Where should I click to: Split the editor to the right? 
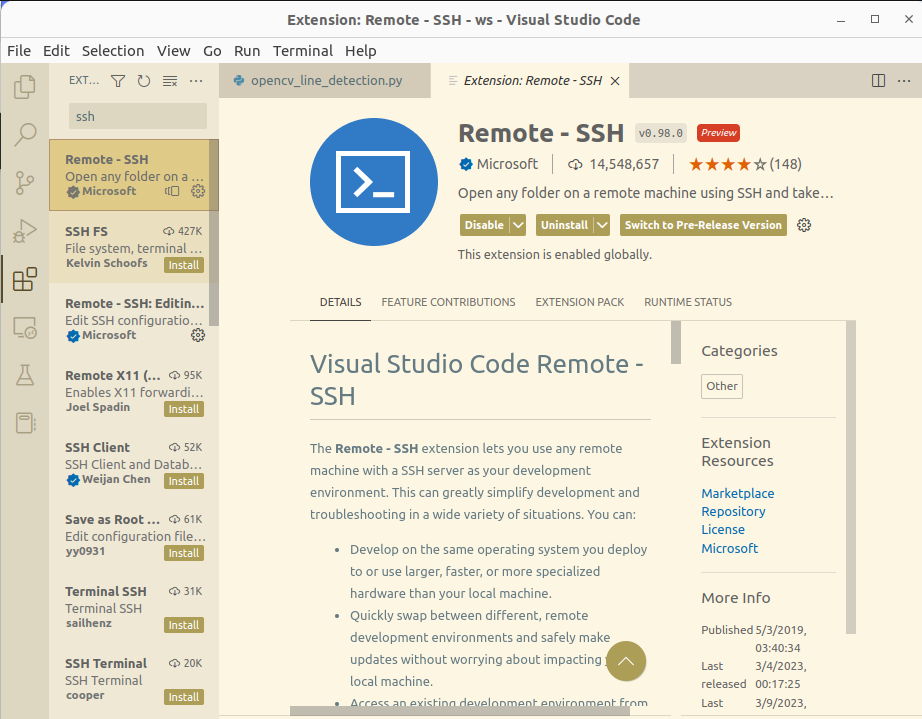click(x=878, y=81)
